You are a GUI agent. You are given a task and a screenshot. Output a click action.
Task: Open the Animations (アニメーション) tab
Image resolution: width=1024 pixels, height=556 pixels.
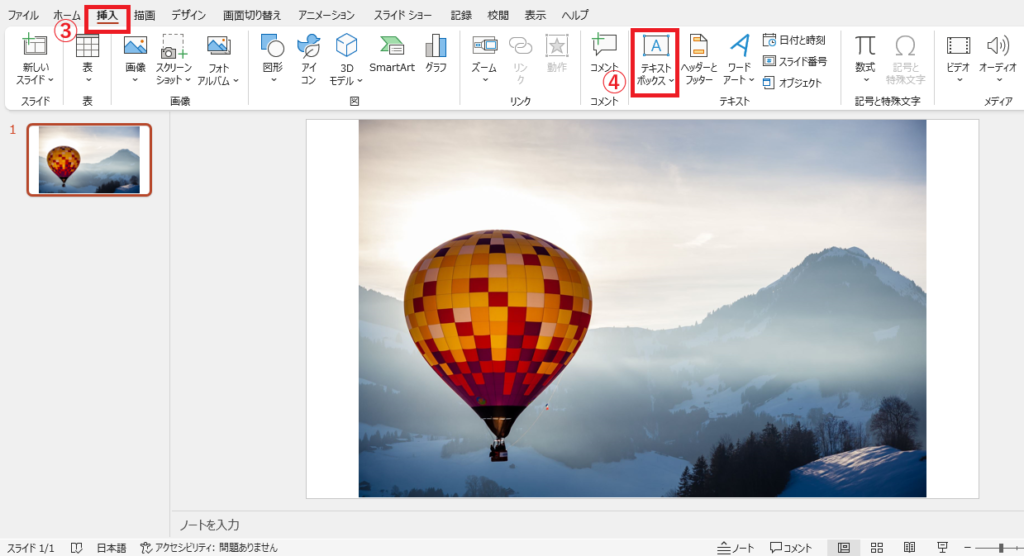click(x=327, y=15)
